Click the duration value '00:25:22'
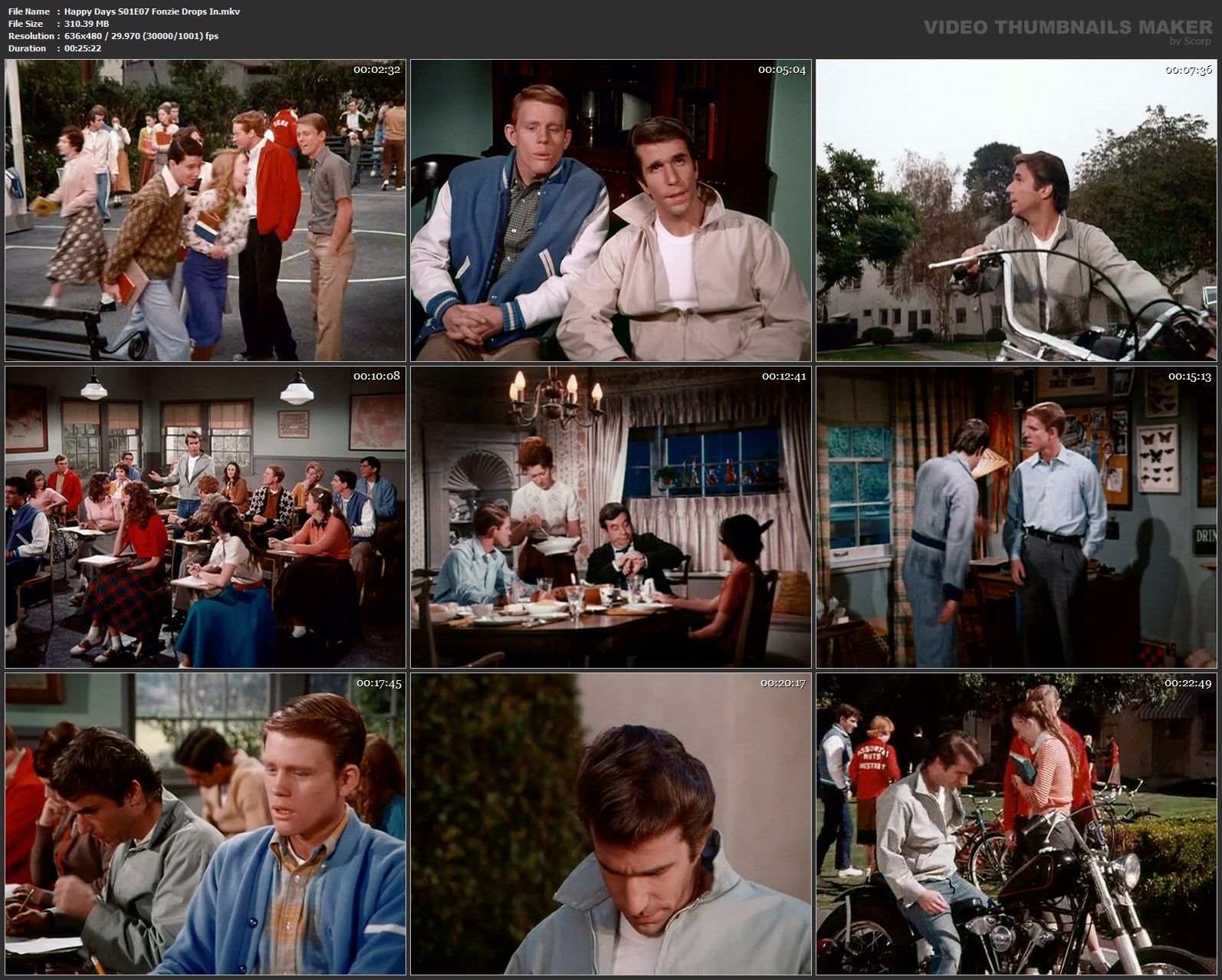The height and width of the screenshot is (980, 1222). pyautogui.click(x=83, y=48)
